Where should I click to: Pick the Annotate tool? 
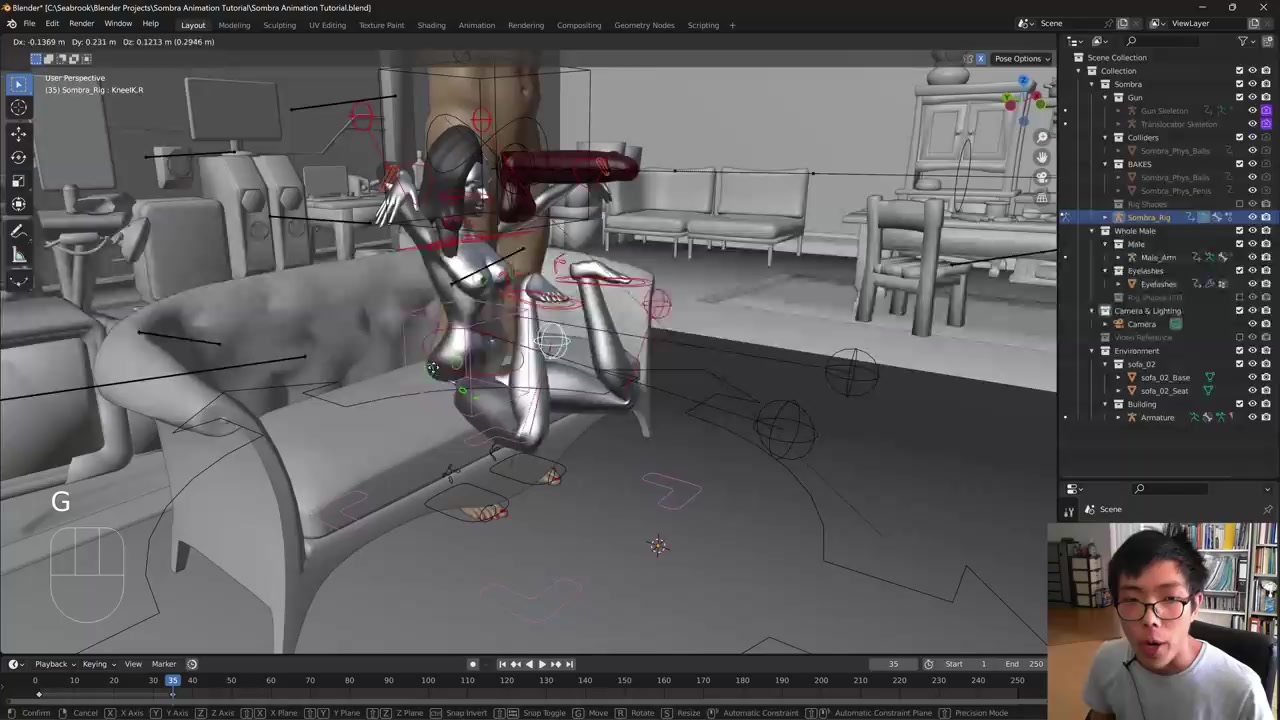click(18, 232)
